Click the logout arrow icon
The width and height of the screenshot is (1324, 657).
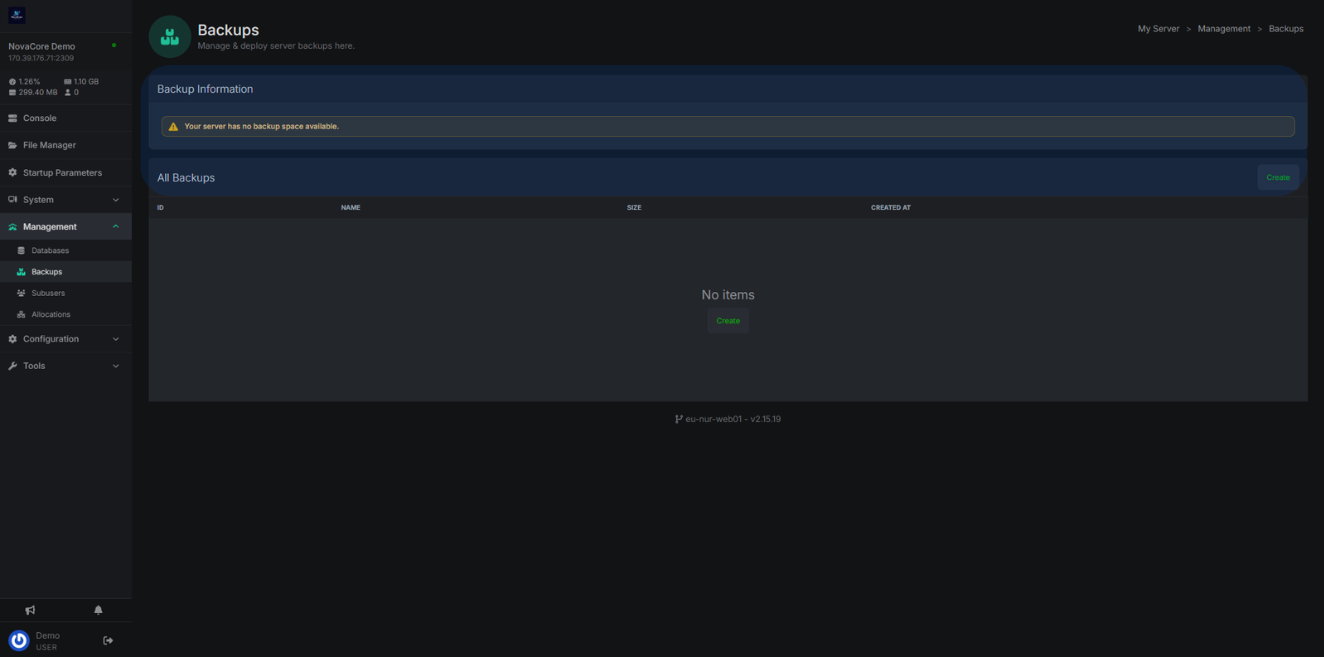click(x=108, y=641)
